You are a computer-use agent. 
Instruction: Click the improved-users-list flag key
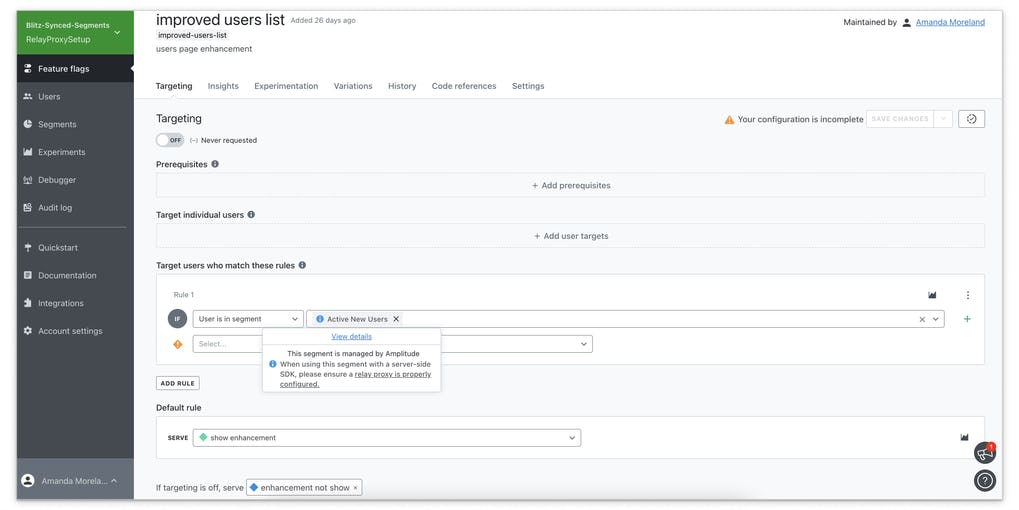192,35
